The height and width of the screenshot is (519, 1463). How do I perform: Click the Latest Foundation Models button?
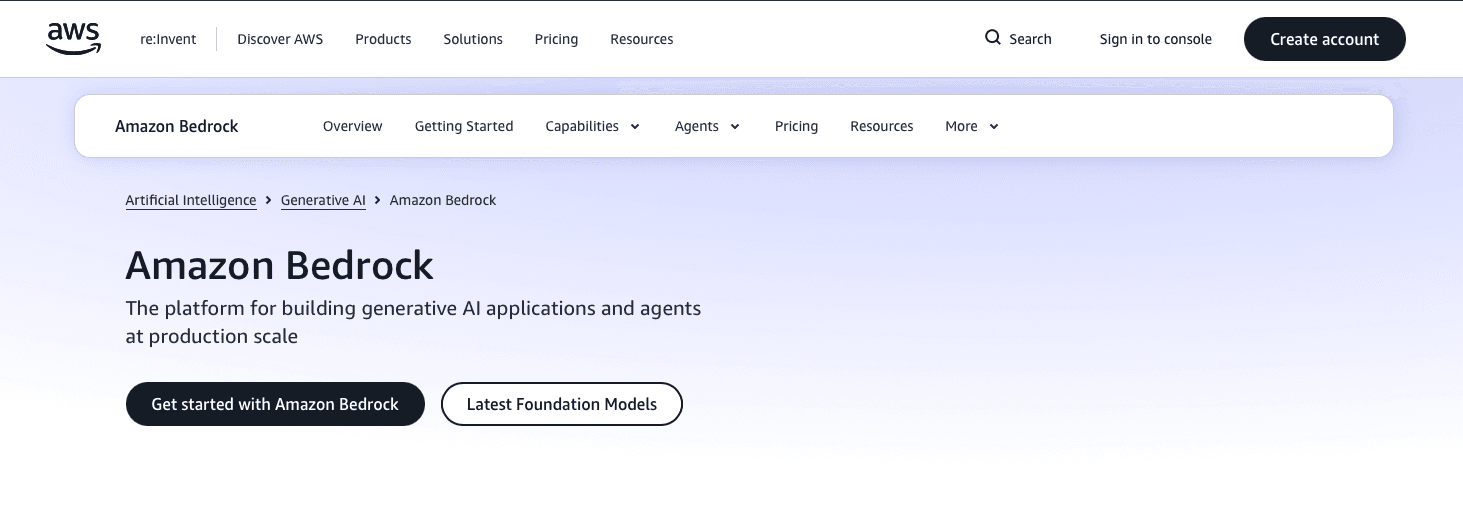(562, 404)
